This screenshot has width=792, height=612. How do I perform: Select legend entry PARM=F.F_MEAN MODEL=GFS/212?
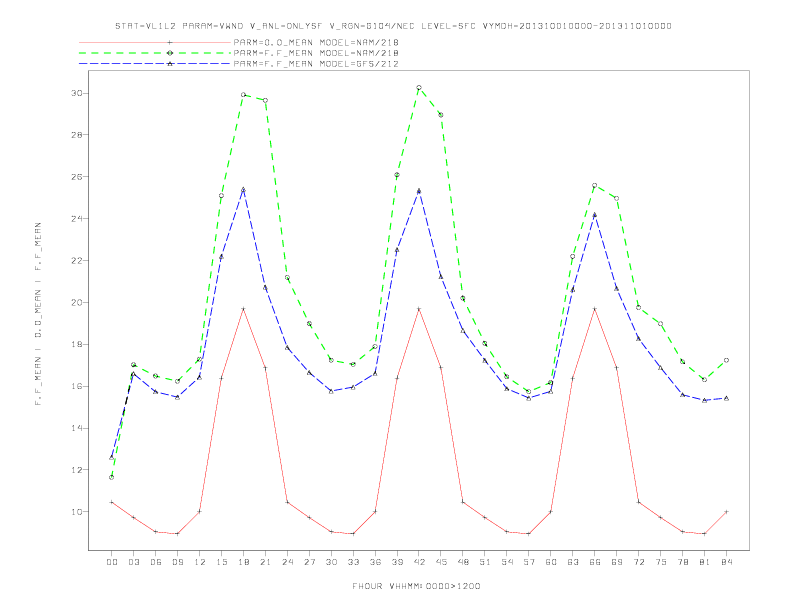pyautogui.click(x=316, y=64)
